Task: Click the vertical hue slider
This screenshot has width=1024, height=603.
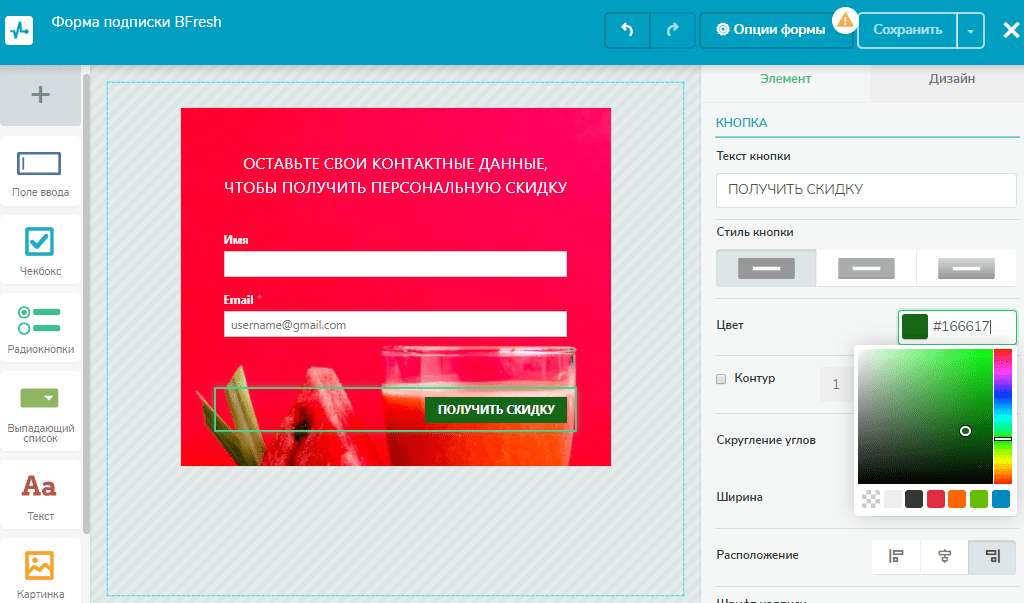Action: [1002, 416]
